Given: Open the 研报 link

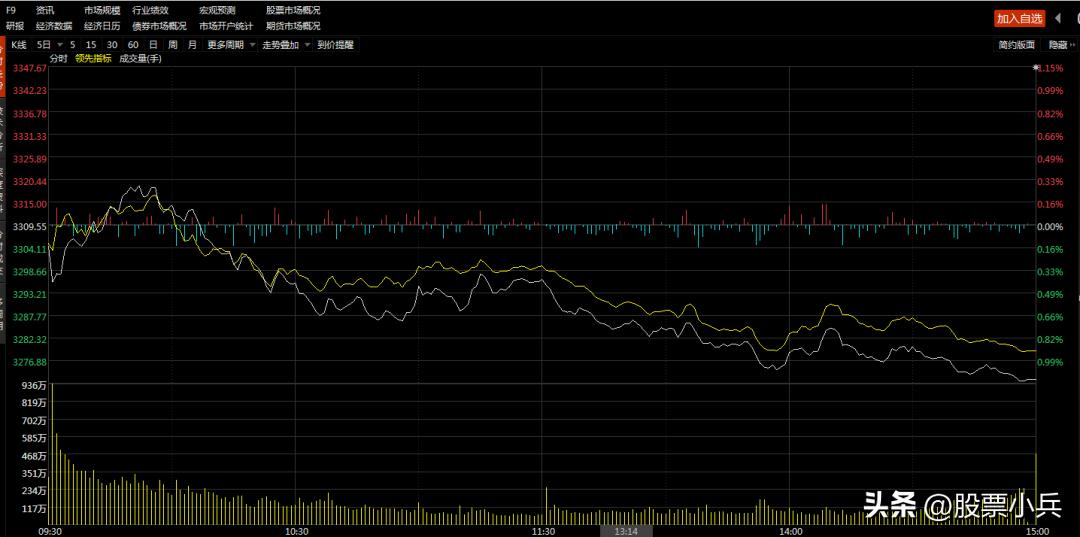Looking at the screenshot, I should 14,26.
